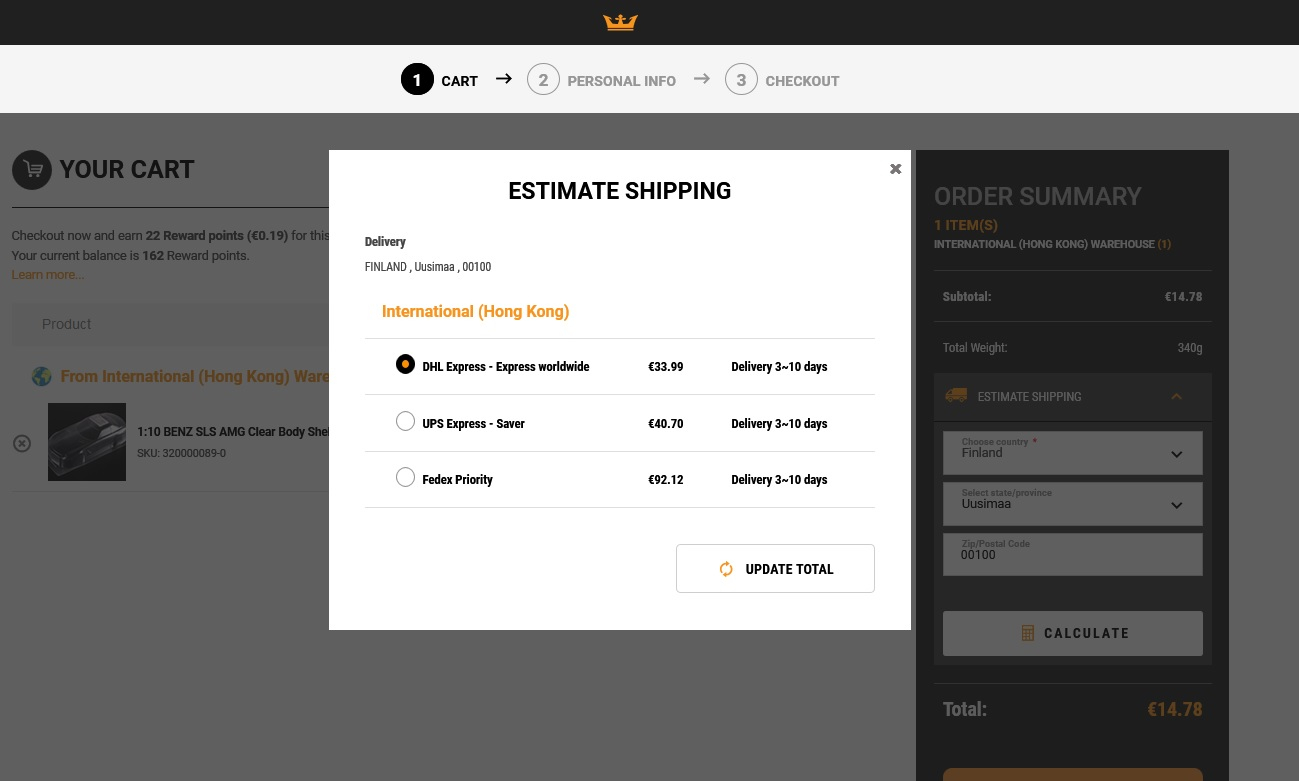Click the Total Weight 340g value
1299x781 pixels.
(1190, 348)
